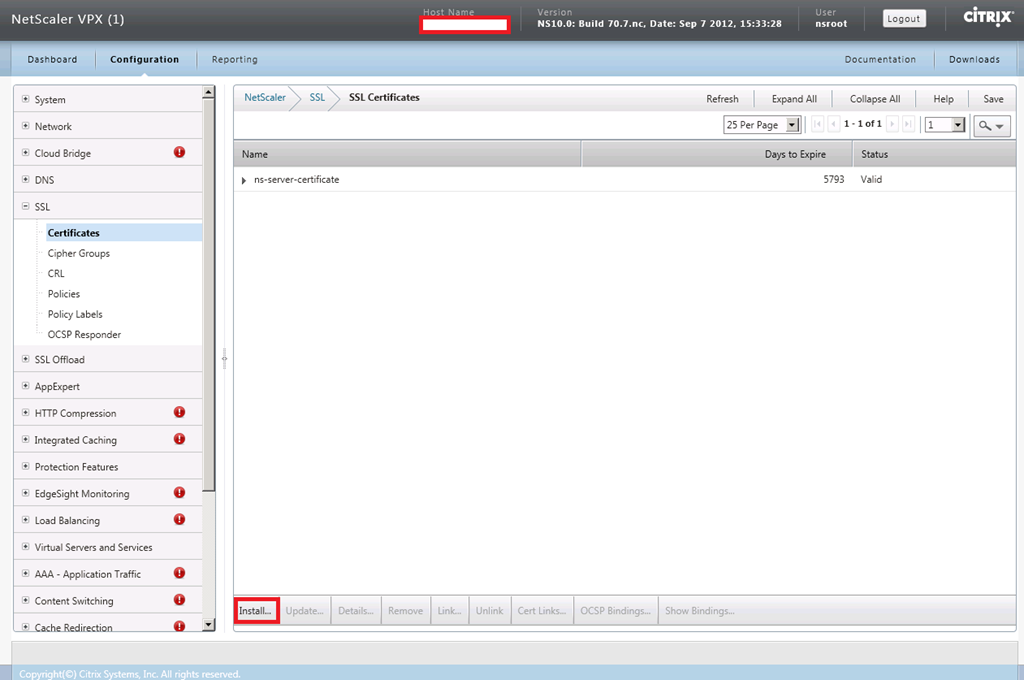Go to last page arrow

[908, 124]
